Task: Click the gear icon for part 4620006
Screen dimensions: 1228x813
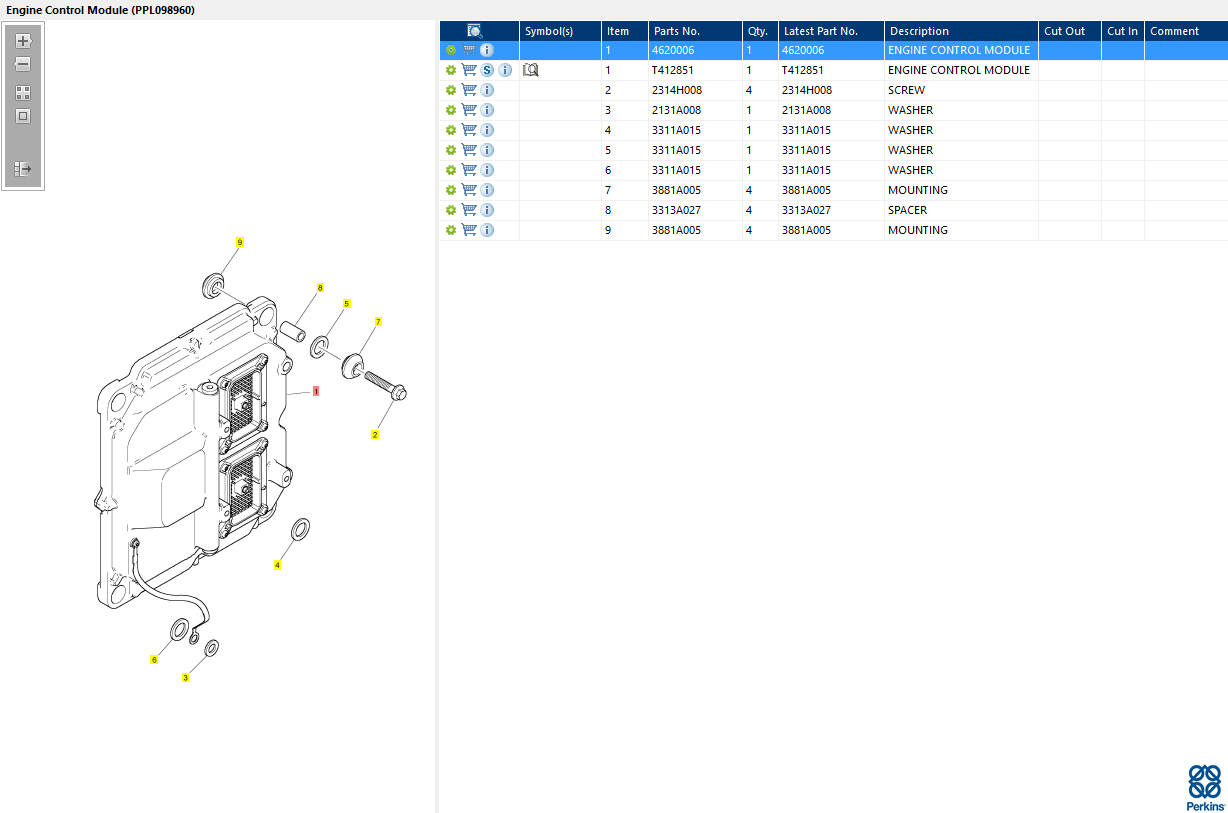Action: [451, 50]
